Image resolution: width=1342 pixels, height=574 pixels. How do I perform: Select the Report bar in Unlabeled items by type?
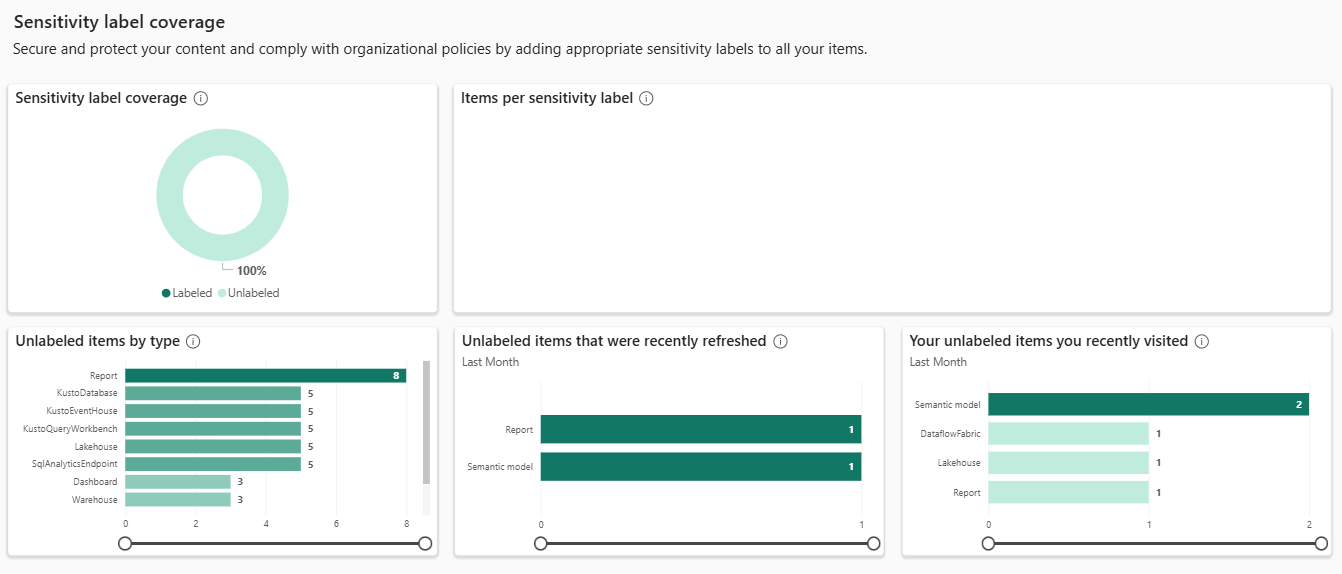(265, 376)
